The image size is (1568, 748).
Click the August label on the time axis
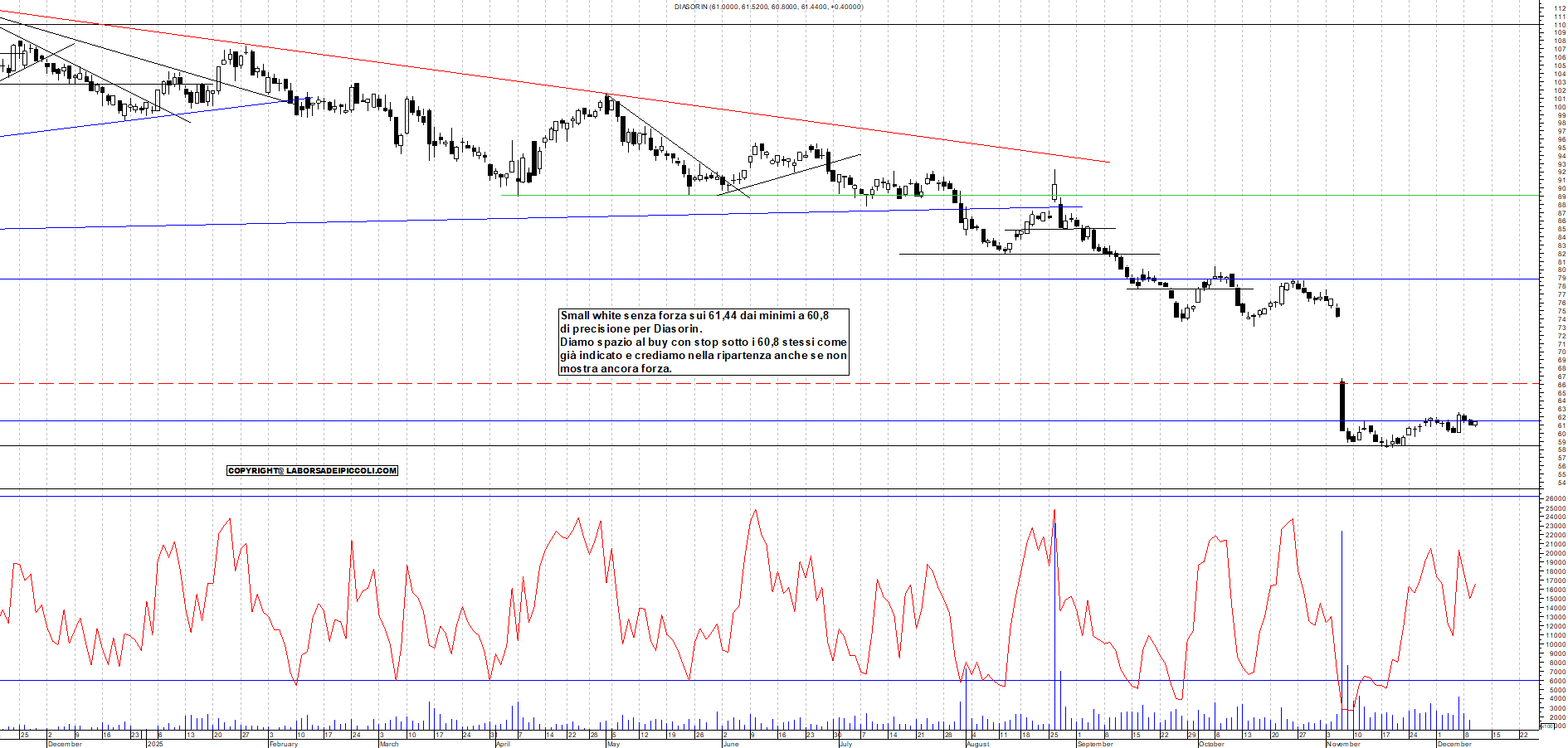[x=978, y=744]
